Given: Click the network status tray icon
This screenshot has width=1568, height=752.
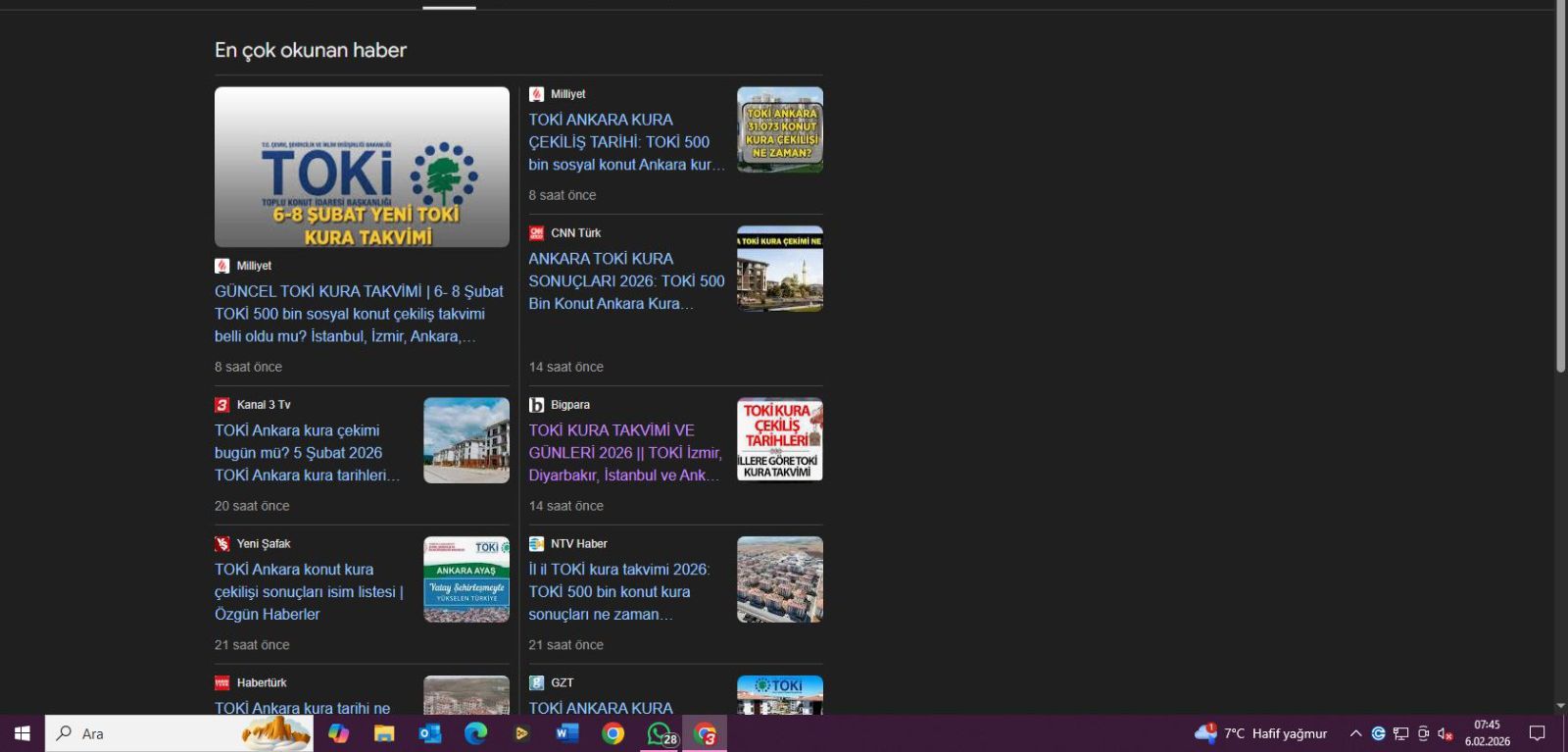Looking at the screenshot, I should click(1400, 733).
